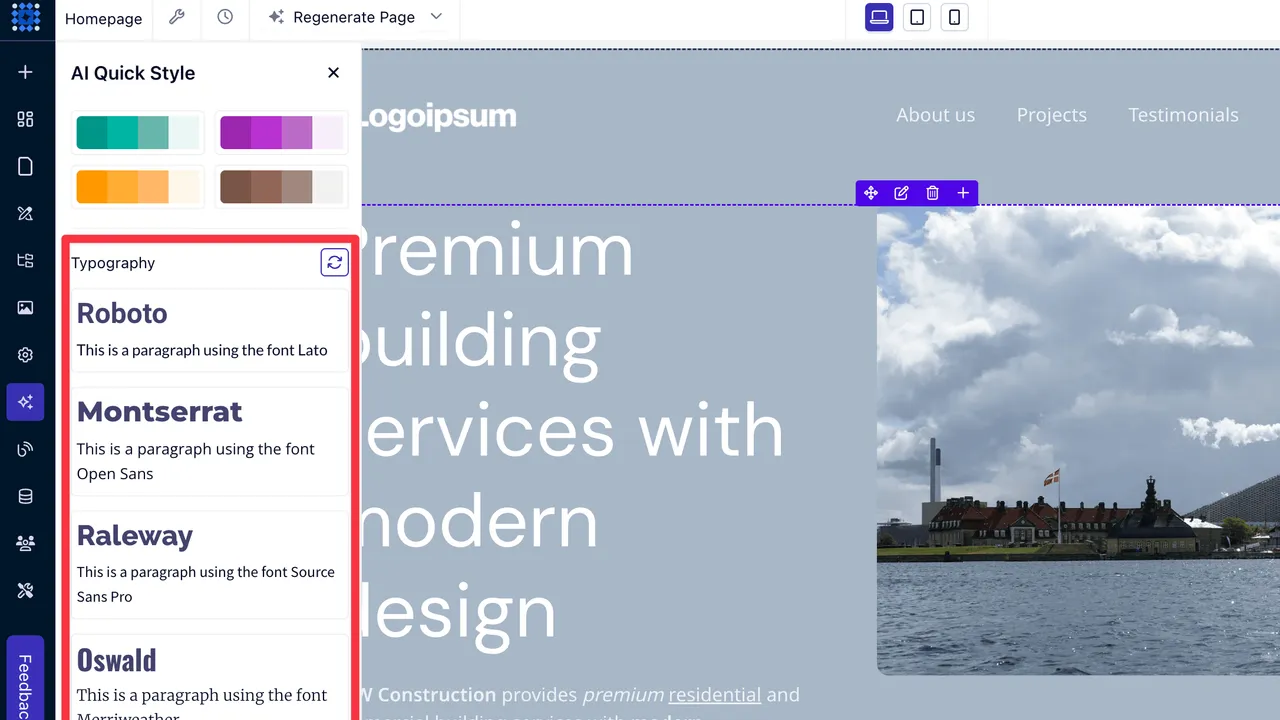Open the page history clock icon
This screenshot has width=1280, height=720.
click(x=225, y=17)
